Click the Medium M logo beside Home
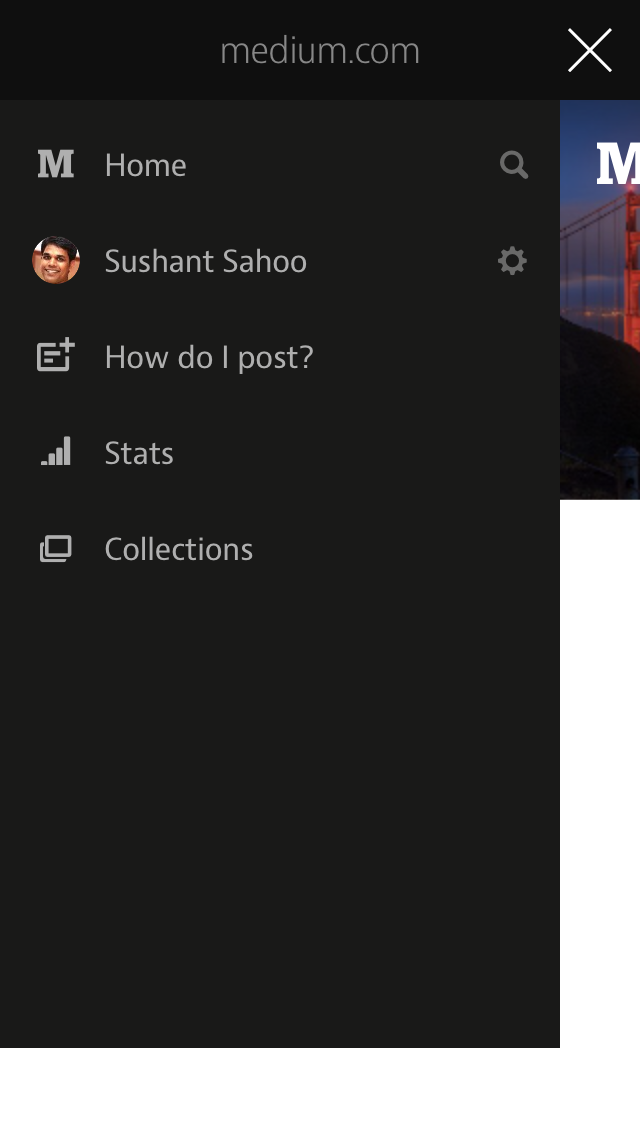Image resolution: width=640 pixels, height=1136 pixels. [56, 164]
